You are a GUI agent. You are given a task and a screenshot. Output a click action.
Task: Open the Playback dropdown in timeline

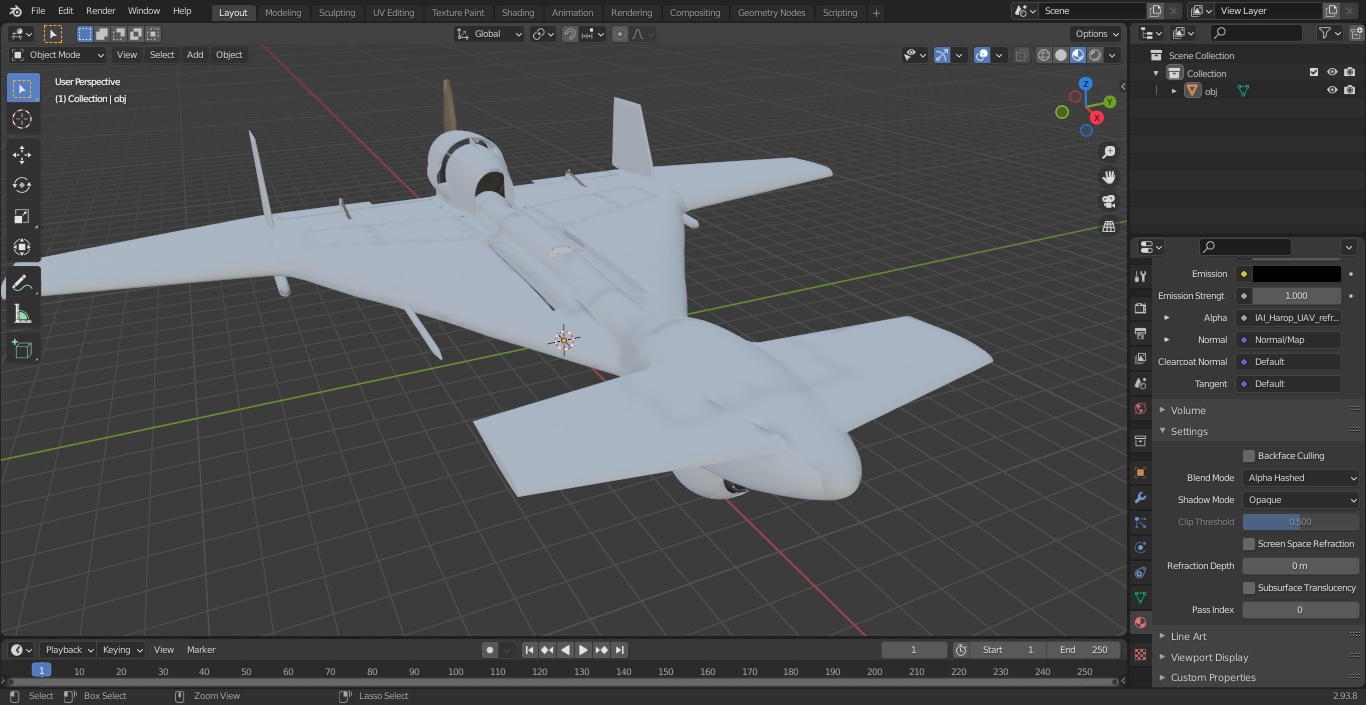pyautogui.click(x=69, y=650)
